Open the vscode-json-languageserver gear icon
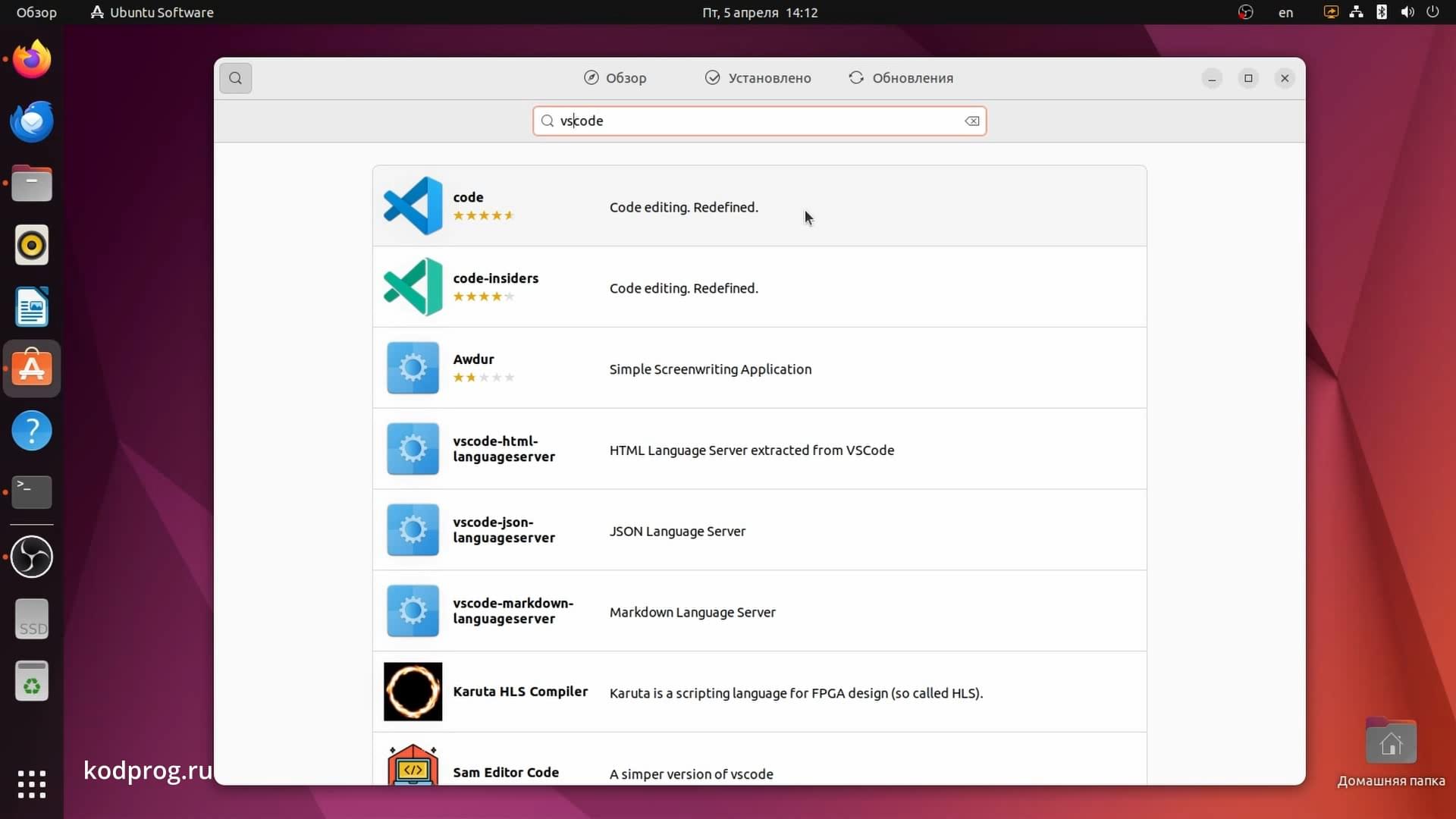The height and width of the screenshot is (819, 1456). click(x=413, y=530)
